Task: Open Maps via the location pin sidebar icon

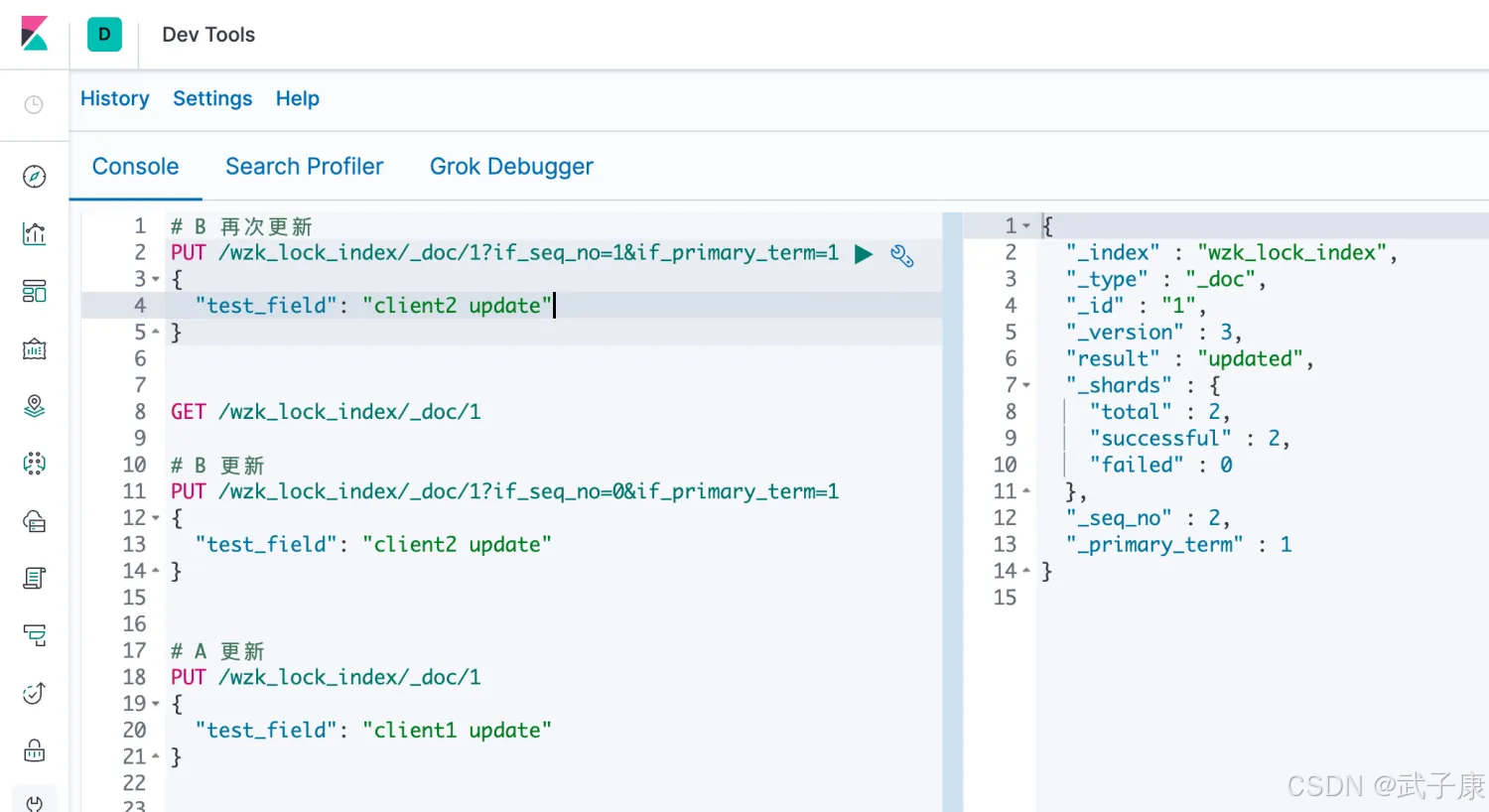Action: pyautogui.click(x=34, y=406)
